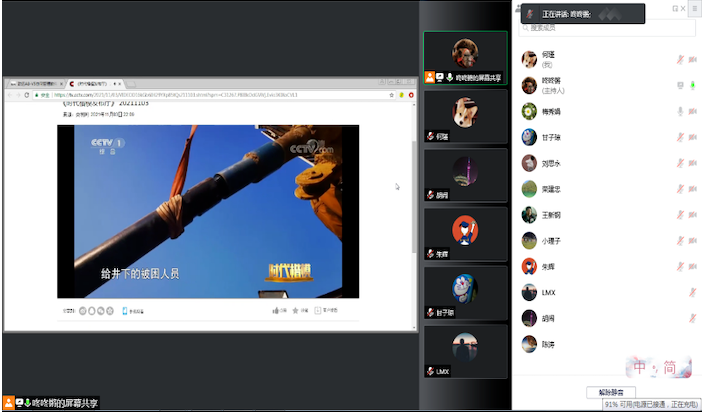Click muted mic icon on LMX tile
703x412 pixels.
430,371
